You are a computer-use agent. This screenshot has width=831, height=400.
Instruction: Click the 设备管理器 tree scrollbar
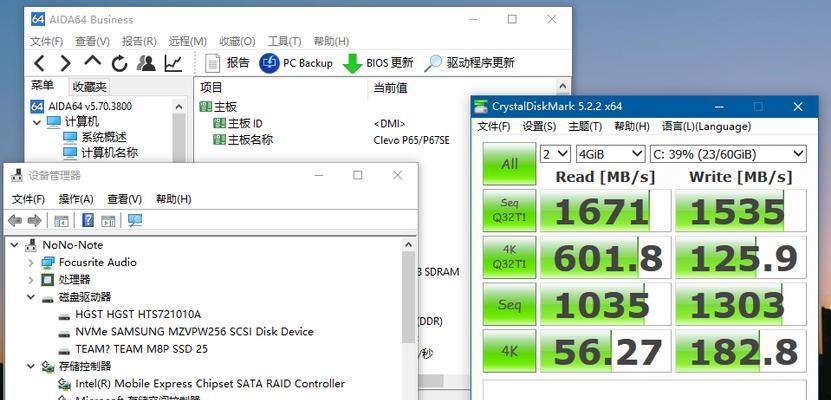[408, 297]
